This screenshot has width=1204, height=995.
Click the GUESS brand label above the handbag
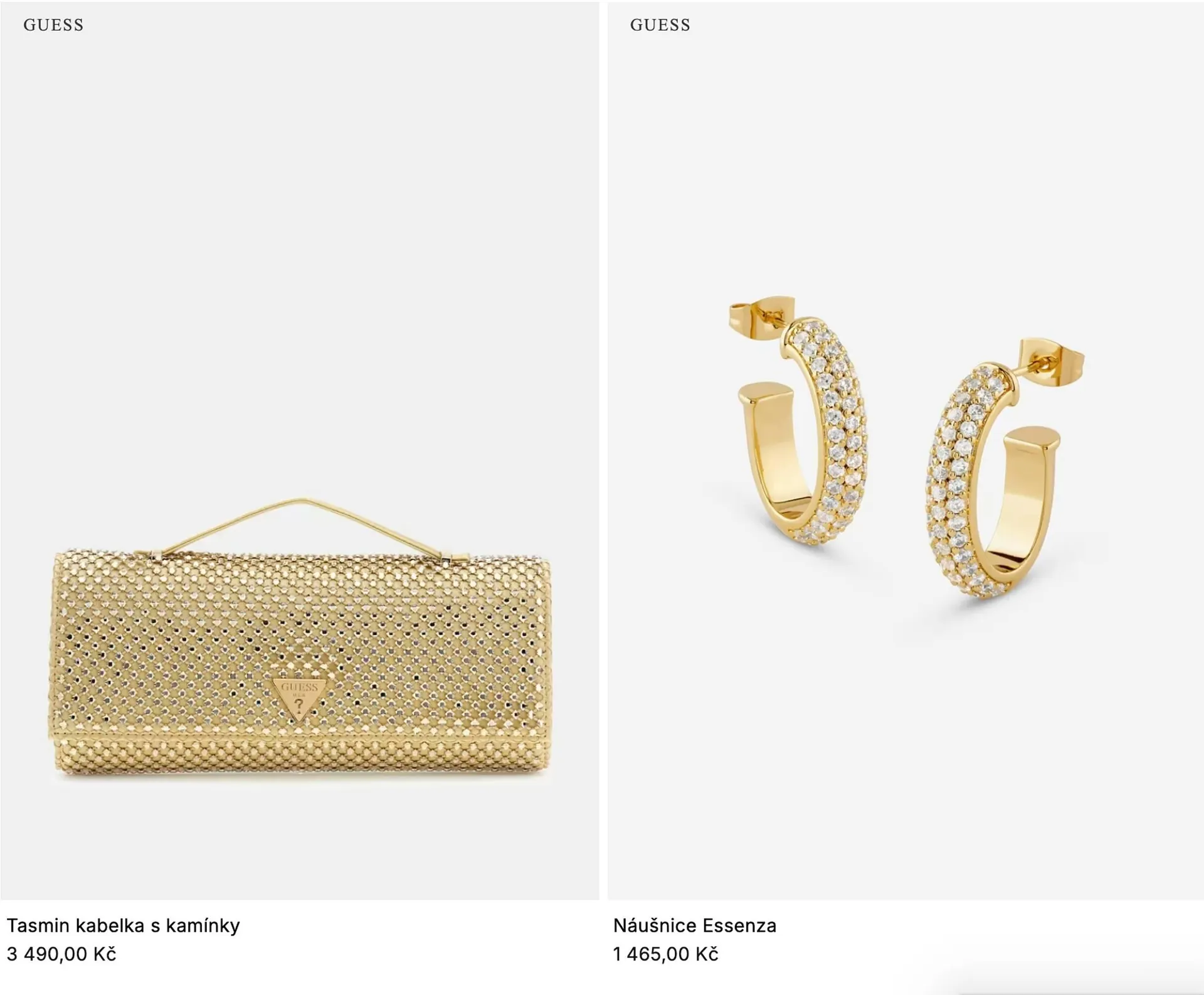(x=53, y=25)
